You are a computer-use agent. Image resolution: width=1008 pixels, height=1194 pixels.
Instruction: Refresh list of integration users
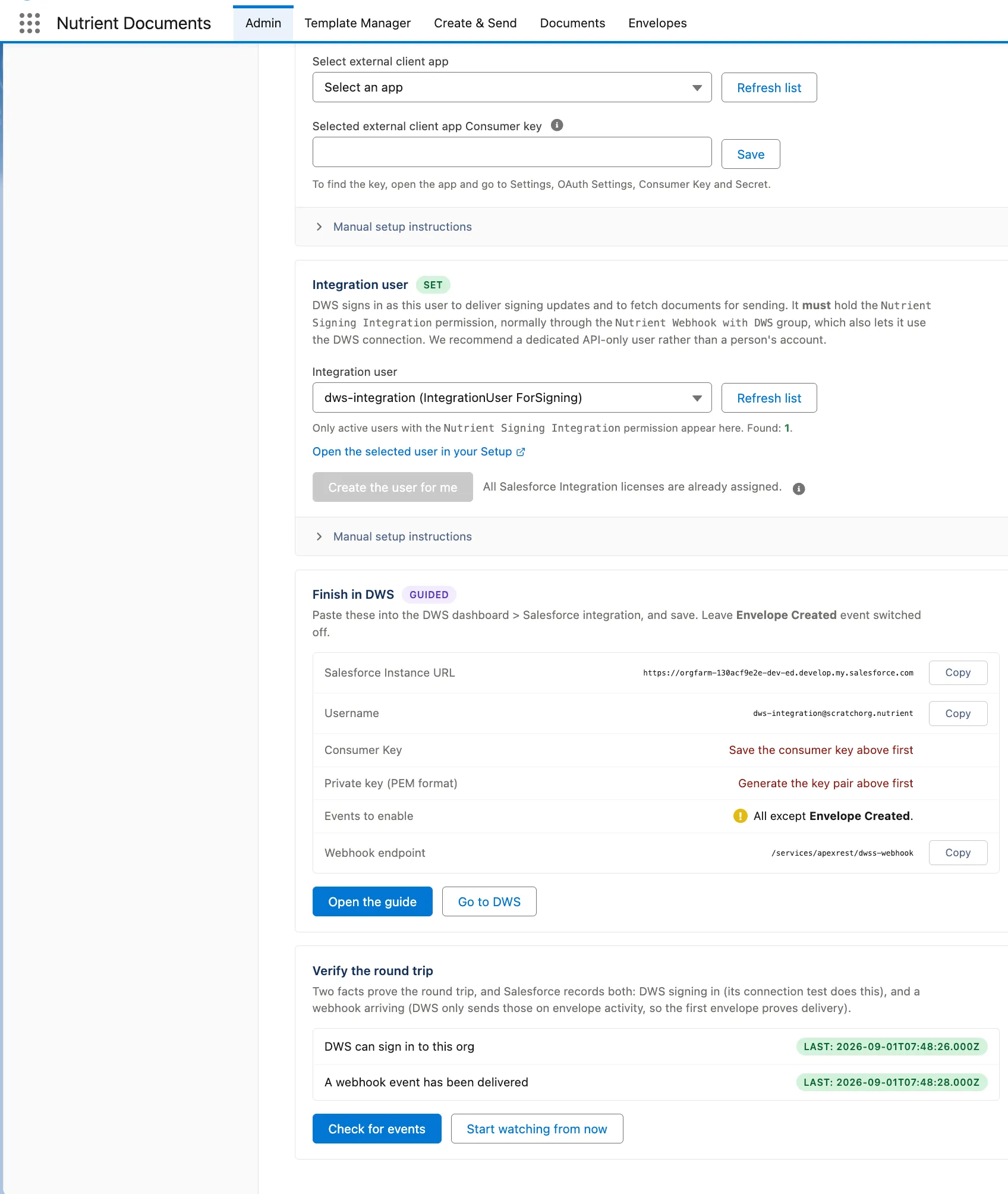769,398
